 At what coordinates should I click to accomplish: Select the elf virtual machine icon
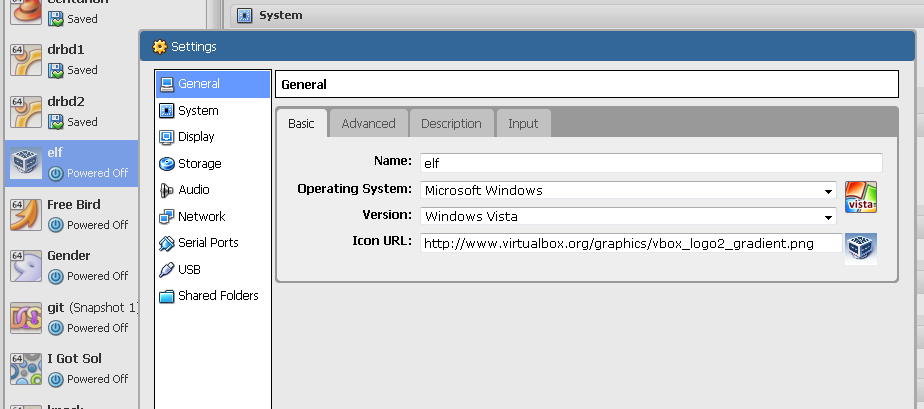click(26, 163)
